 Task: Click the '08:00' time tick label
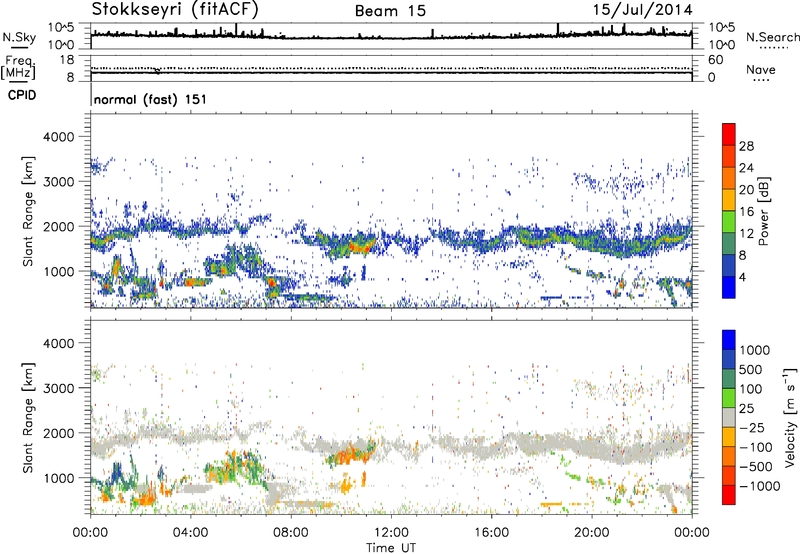pyautogui.click(x=291, y=533)
